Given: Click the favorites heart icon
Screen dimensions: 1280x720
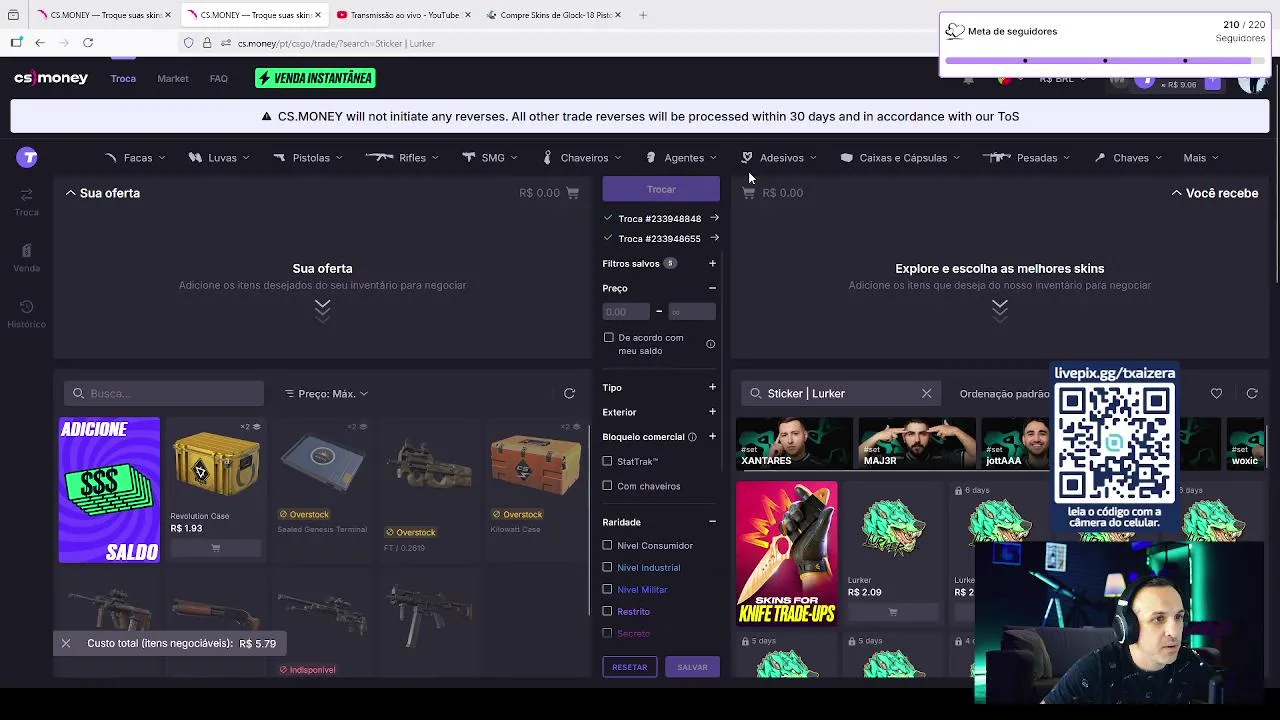Looking at the screenshot, I should click(x=1216, y=394).
